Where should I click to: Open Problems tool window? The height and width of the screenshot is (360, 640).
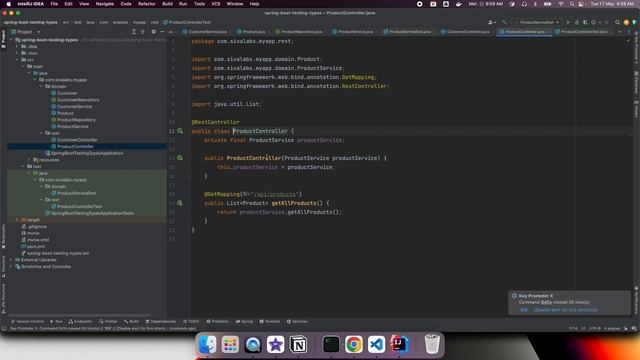(x=217, y=322)
